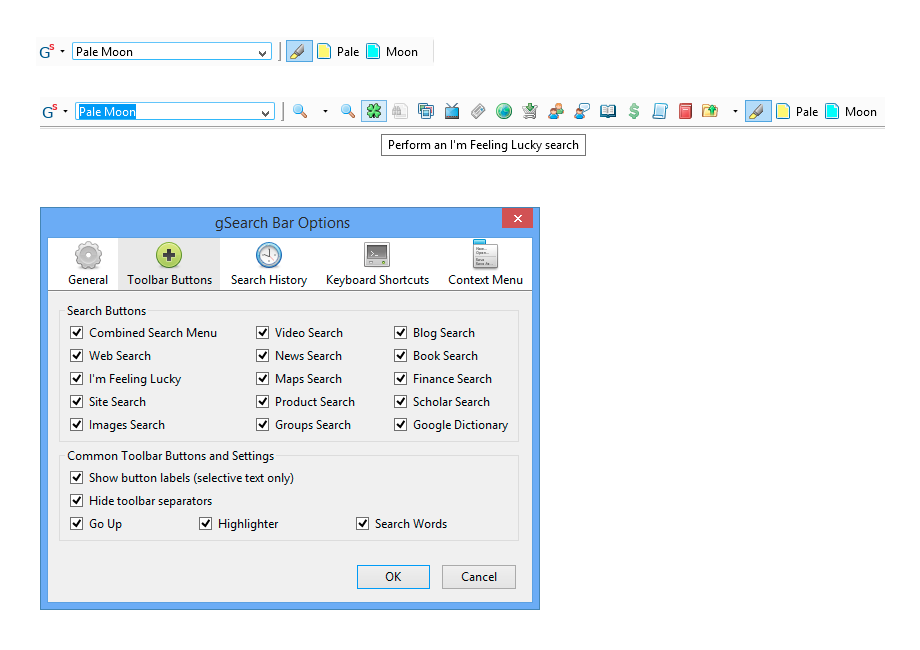
Task: Toggle the Web Search checkbox
Action: pos(76,356)
